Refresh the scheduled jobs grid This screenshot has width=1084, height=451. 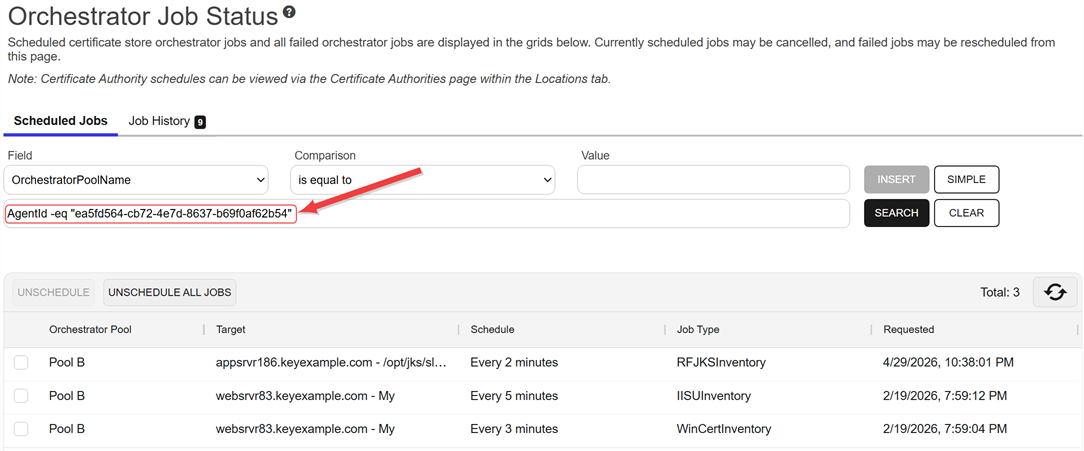coord(1054,292)
